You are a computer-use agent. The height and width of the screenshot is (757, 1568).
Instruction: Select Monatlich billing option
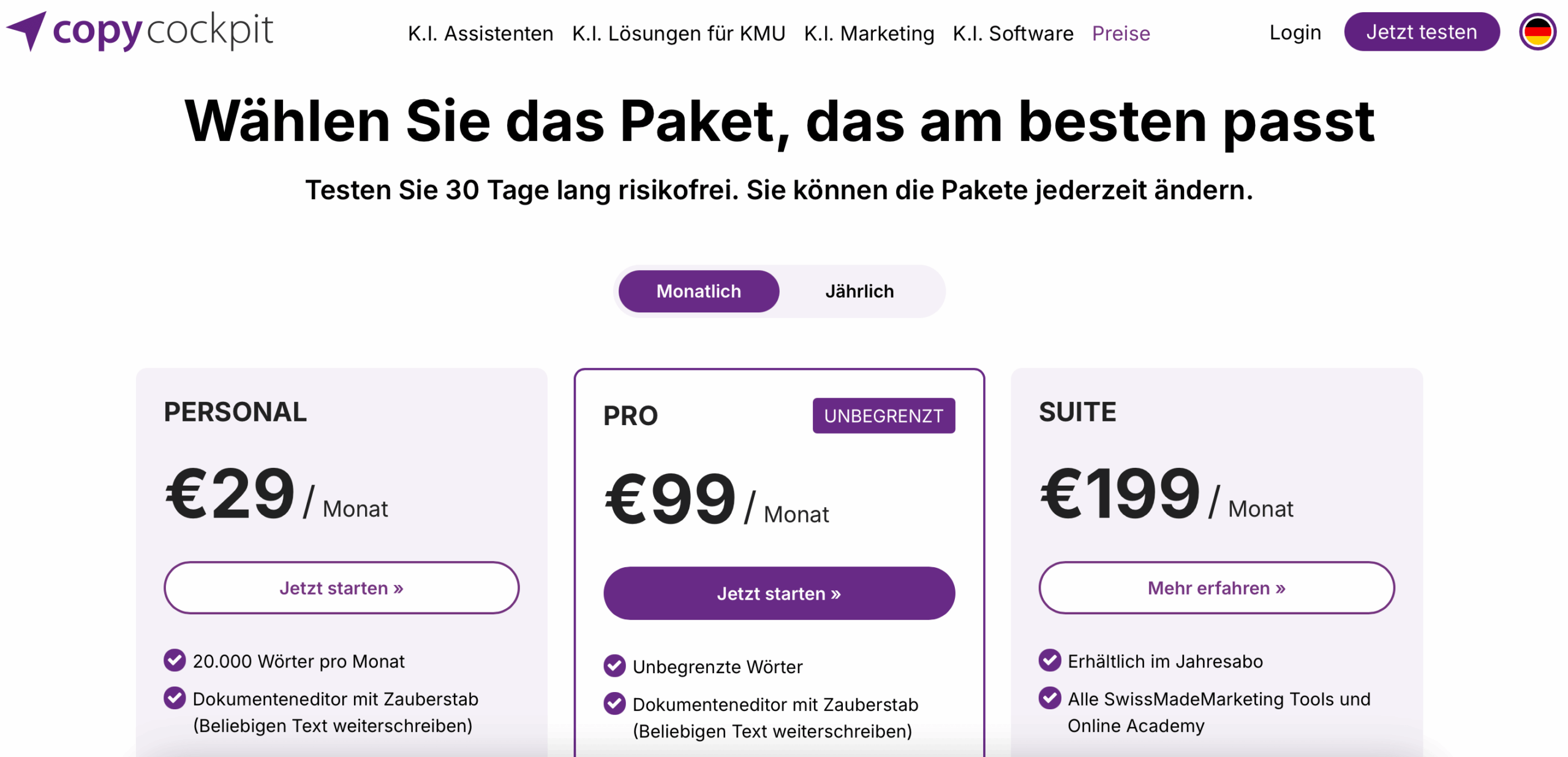[x=698, y=291]
